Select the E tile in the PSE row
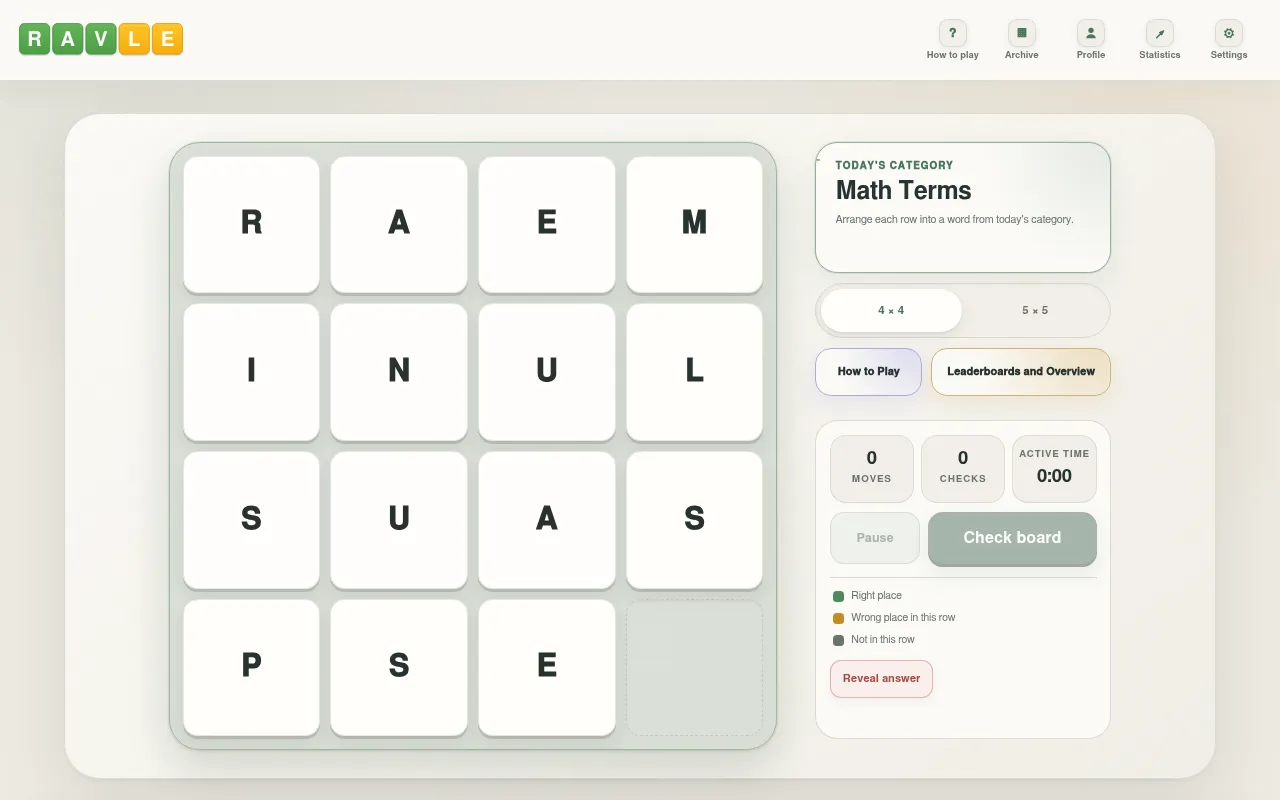This screenshot has height=800, width=1280. tap(547, 667)
